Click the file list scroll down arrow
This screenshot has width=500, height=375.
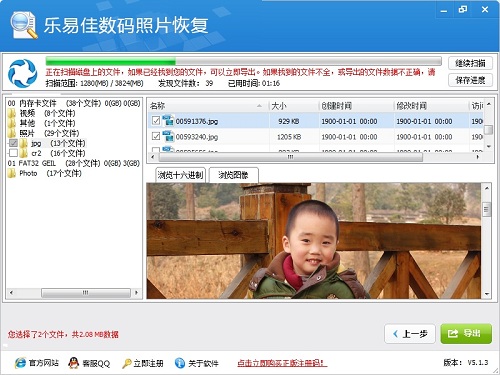(489, 146)
